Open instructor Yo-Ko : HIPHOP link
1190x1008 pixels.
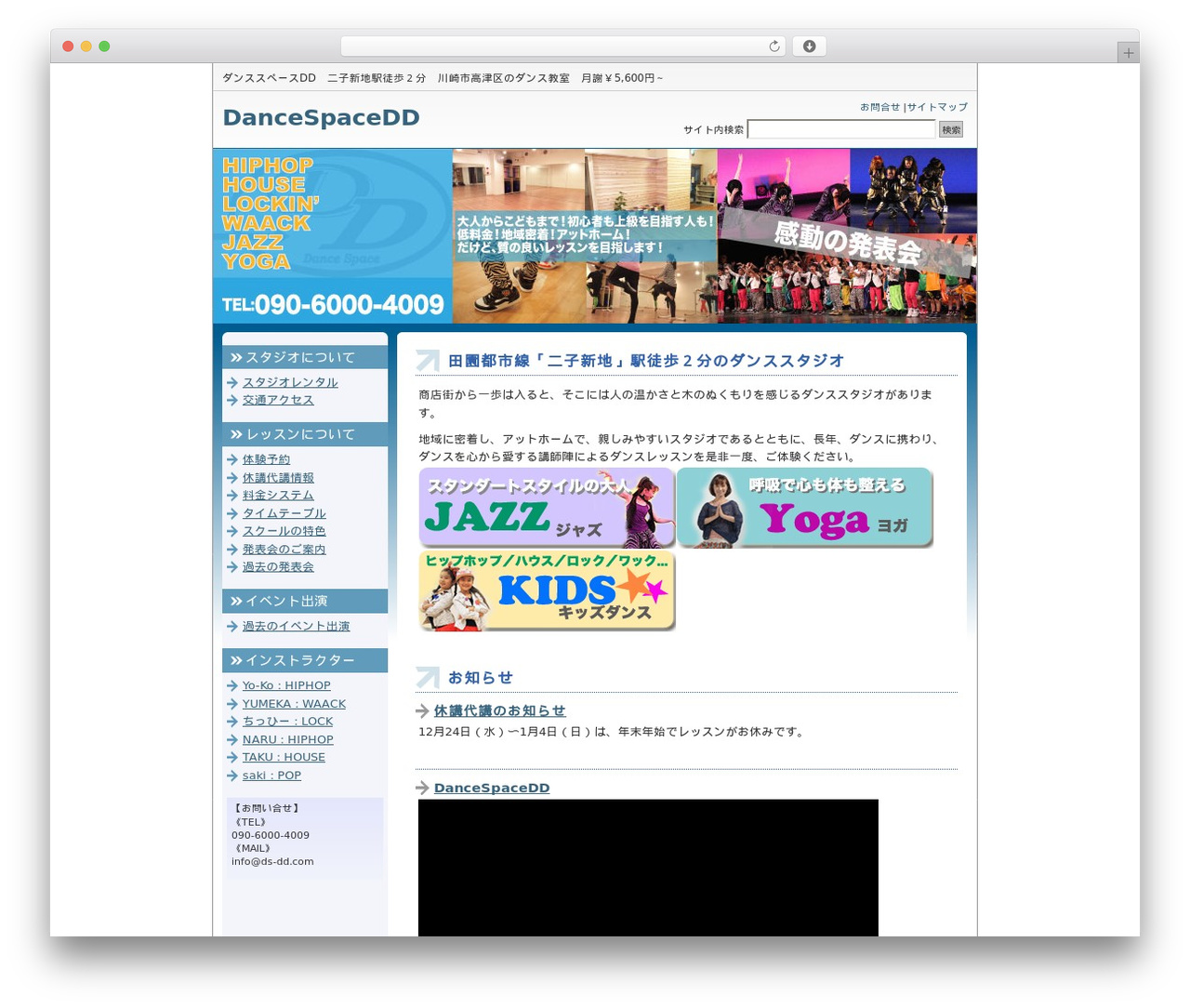pos(286,685)
